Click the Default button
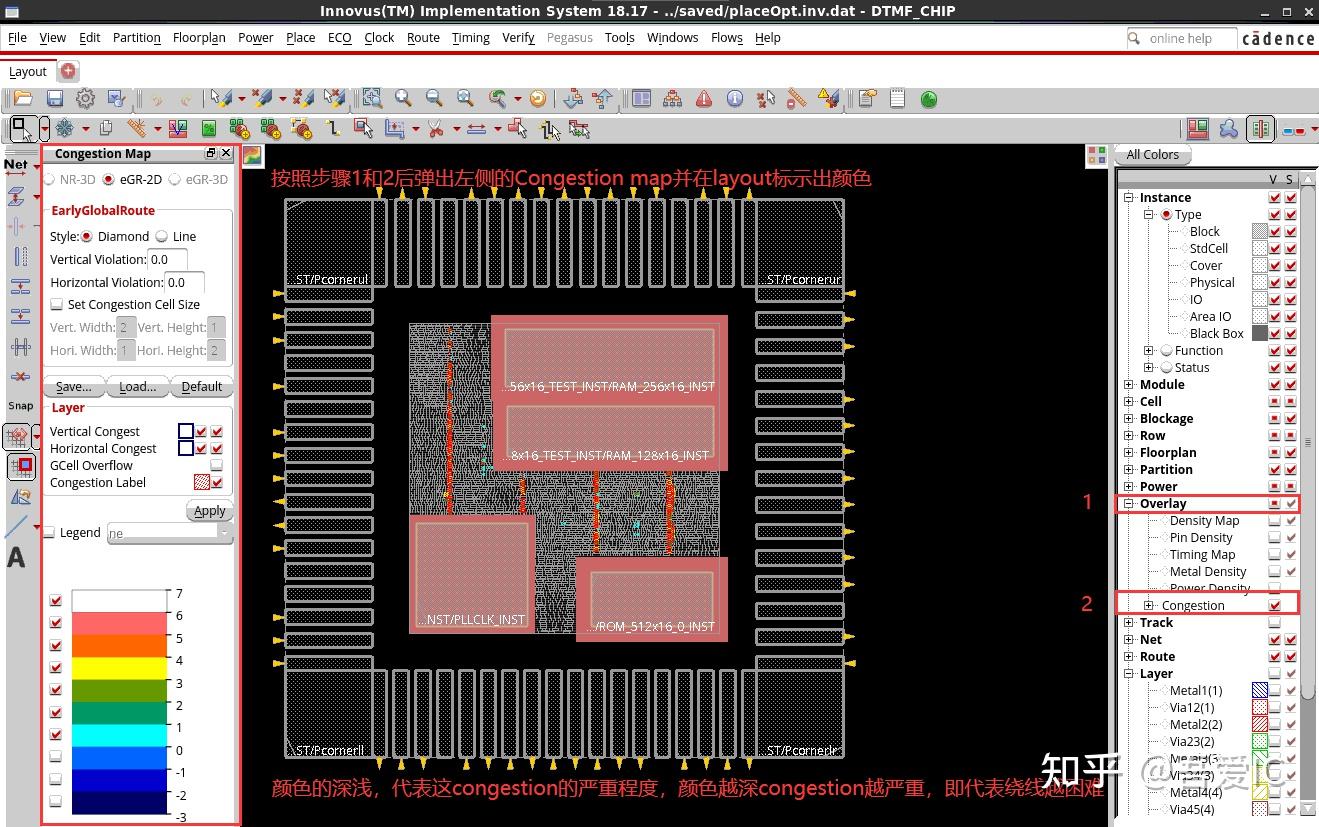This screenshot has width=1319, height=827. click(201, 387)
